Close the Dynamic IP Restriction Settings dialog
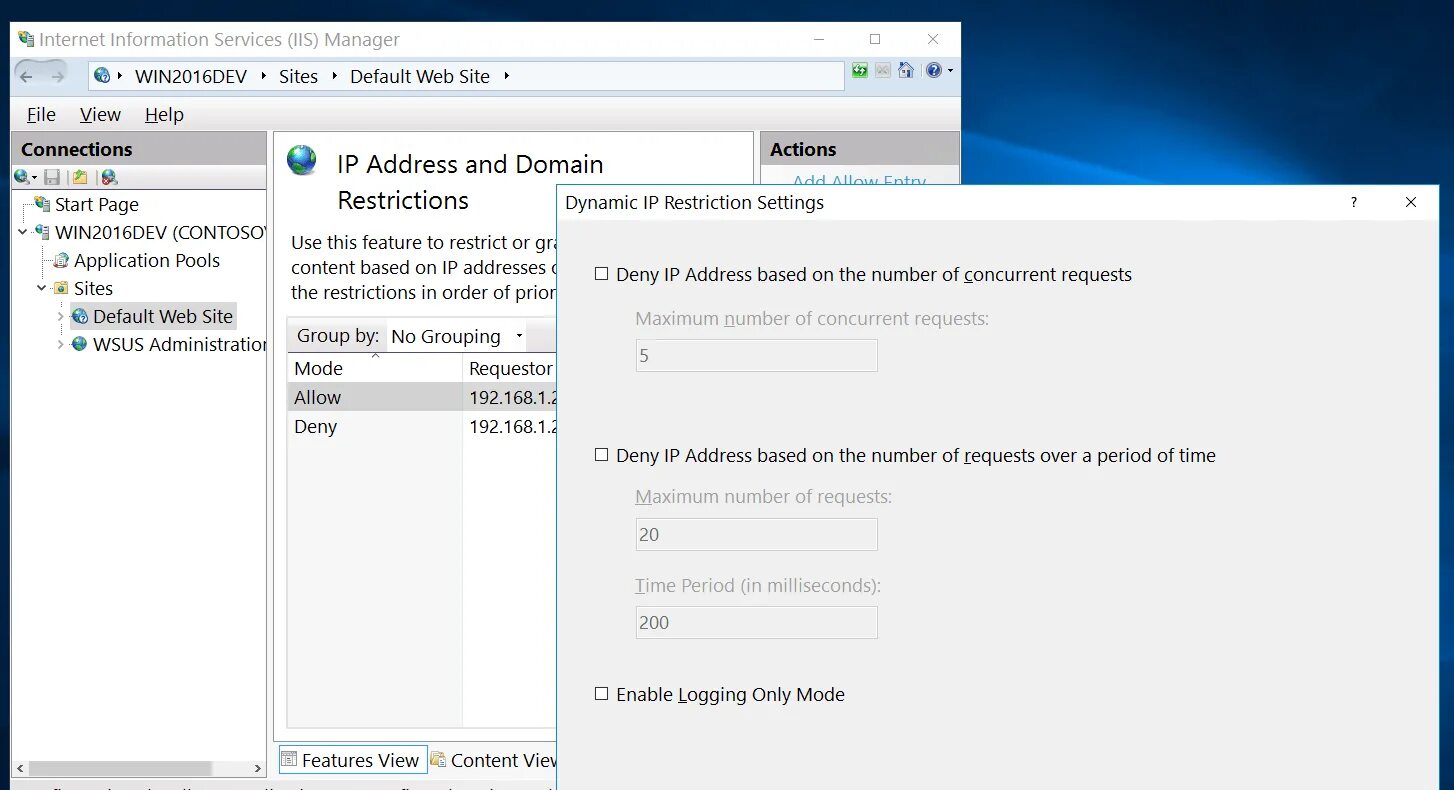1454x790 pixels. tap(1411, 202)
